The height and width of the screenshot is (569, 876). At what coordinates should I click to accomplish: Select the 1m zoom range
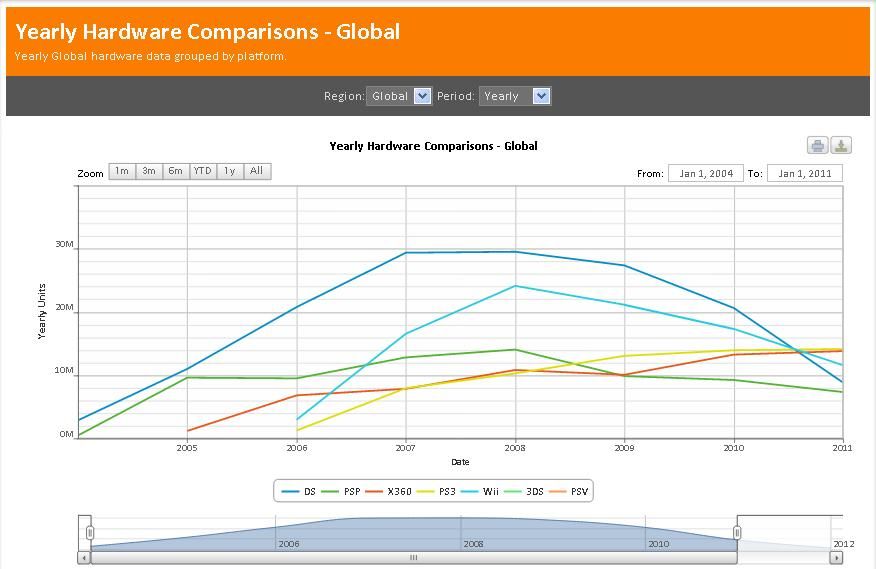pos(121,171)
